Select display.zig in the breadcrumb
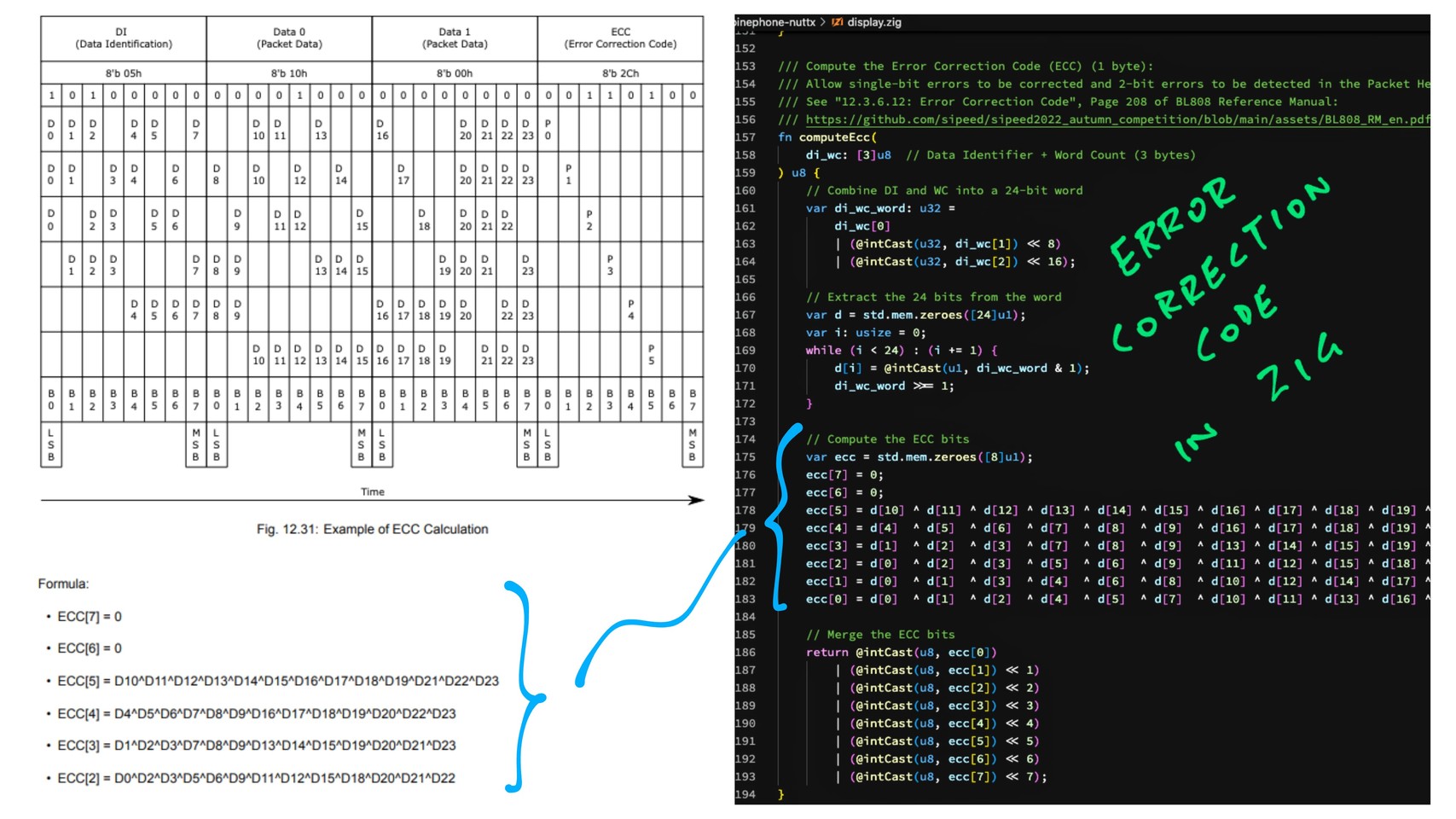The image size is (1456, 819). coord(873,22)
